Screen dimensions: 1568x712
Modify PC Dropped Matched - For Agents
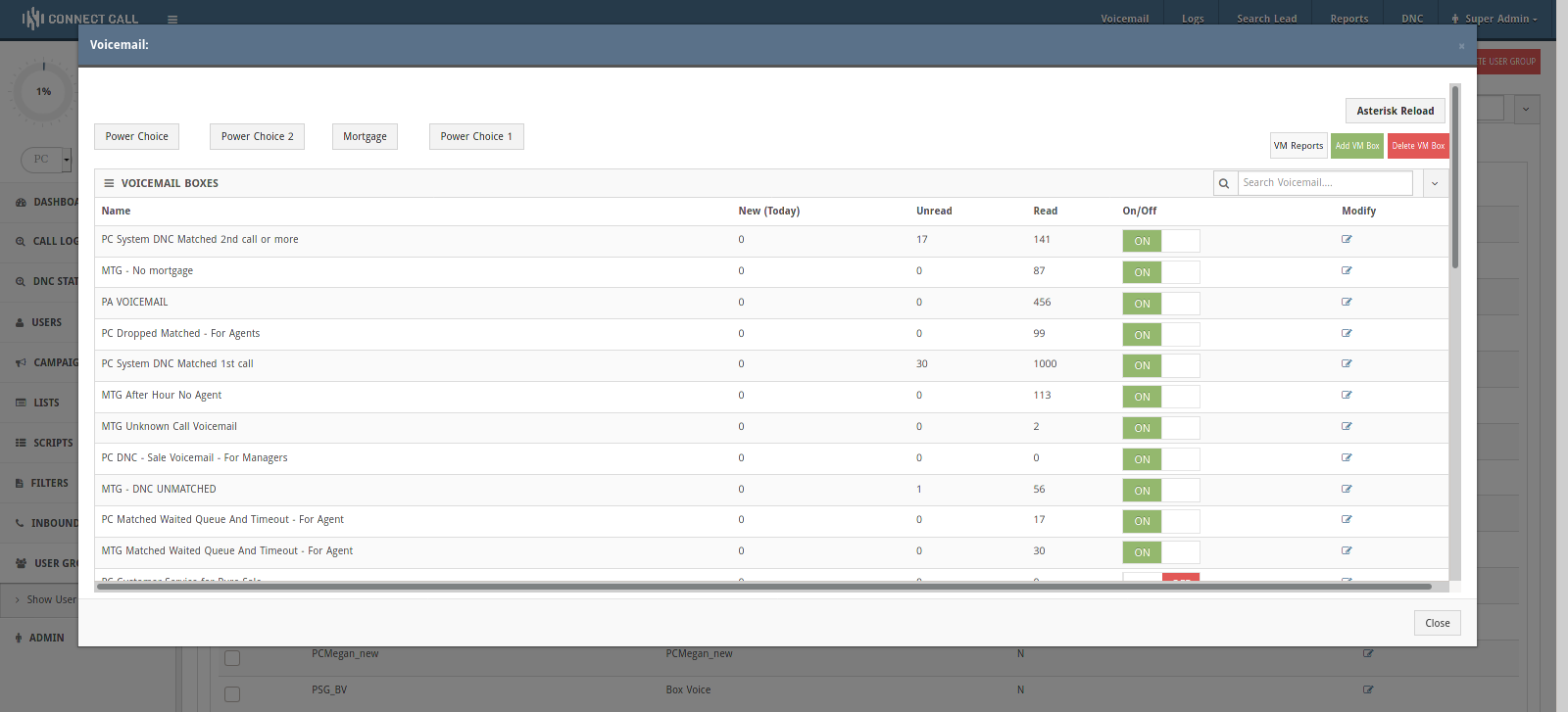pos(1347,333)
